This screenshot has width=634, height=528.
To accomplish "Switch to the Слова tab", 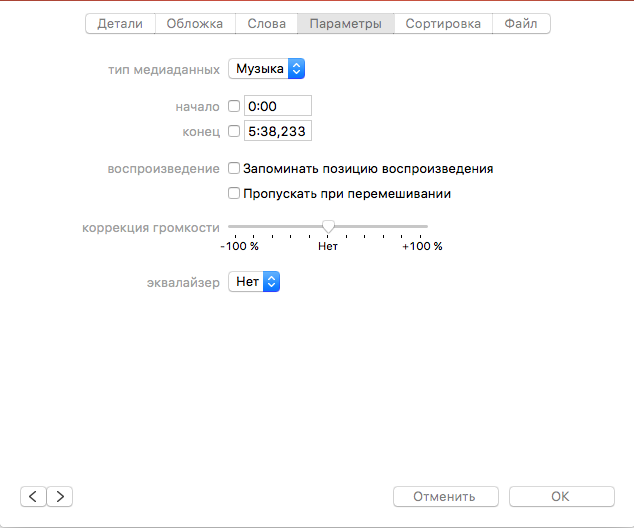I will [266, 23].
